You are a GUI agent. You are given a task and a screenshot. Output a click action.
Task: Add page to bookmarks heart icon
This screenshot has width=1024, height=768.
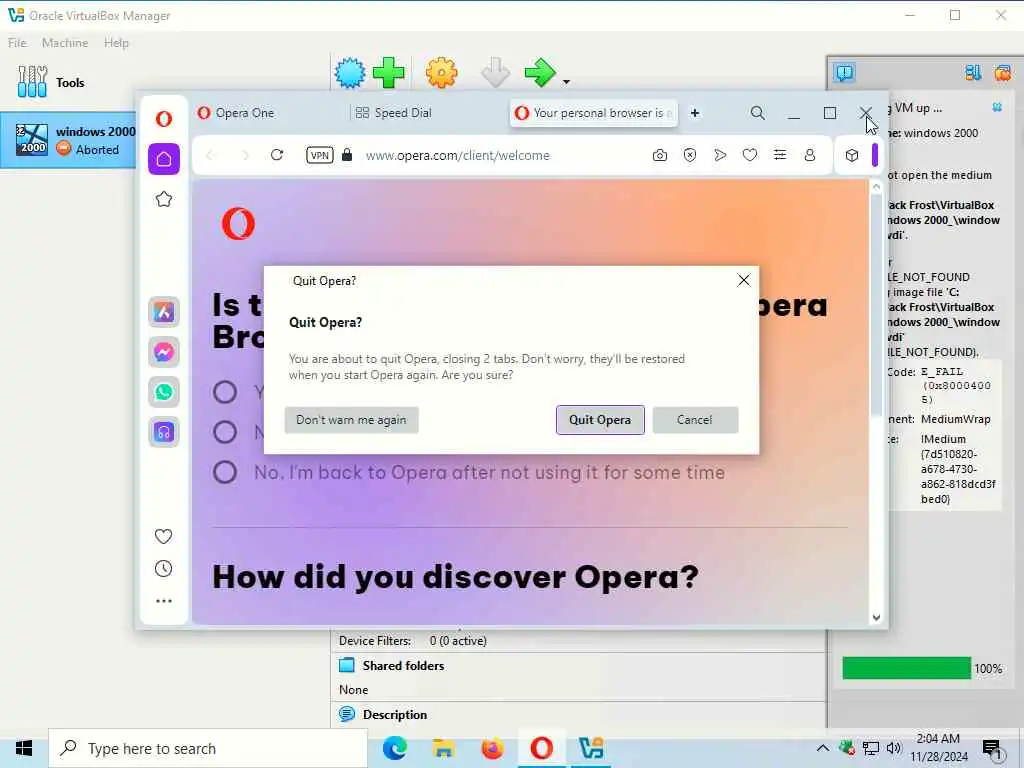pyautogui.click(x=750, y=155)
